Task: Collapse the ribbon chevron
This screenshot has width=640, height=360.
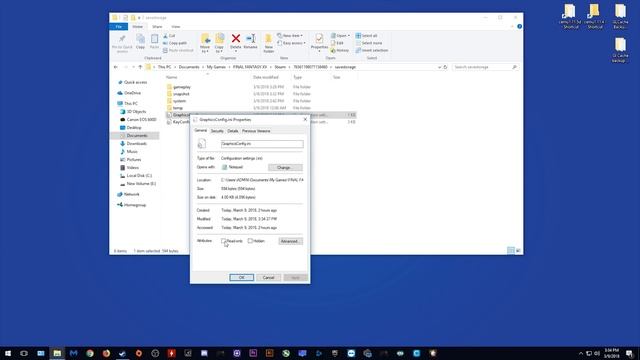Action: (512, 27)
